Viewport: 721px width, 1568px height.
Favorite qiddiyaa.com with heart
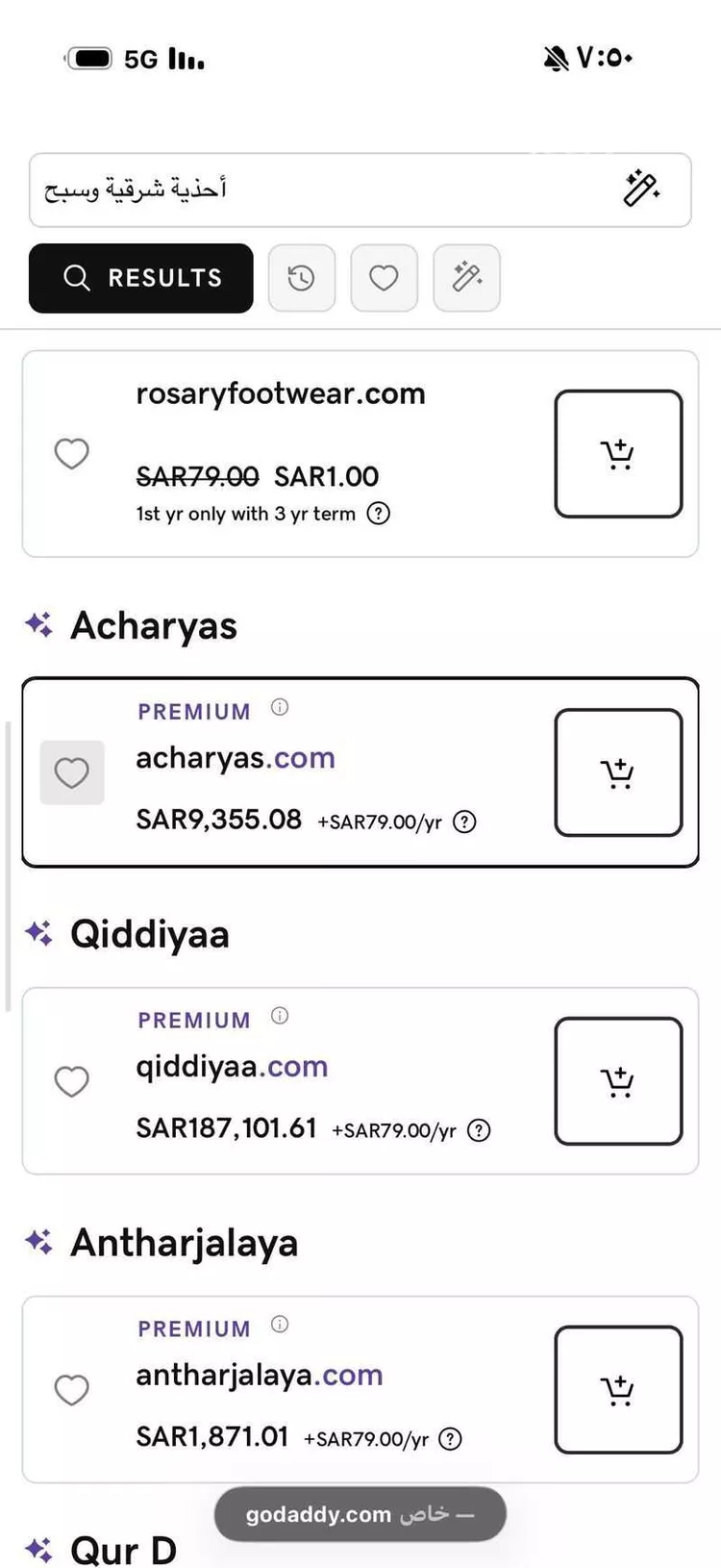(x=71, y=1081)
